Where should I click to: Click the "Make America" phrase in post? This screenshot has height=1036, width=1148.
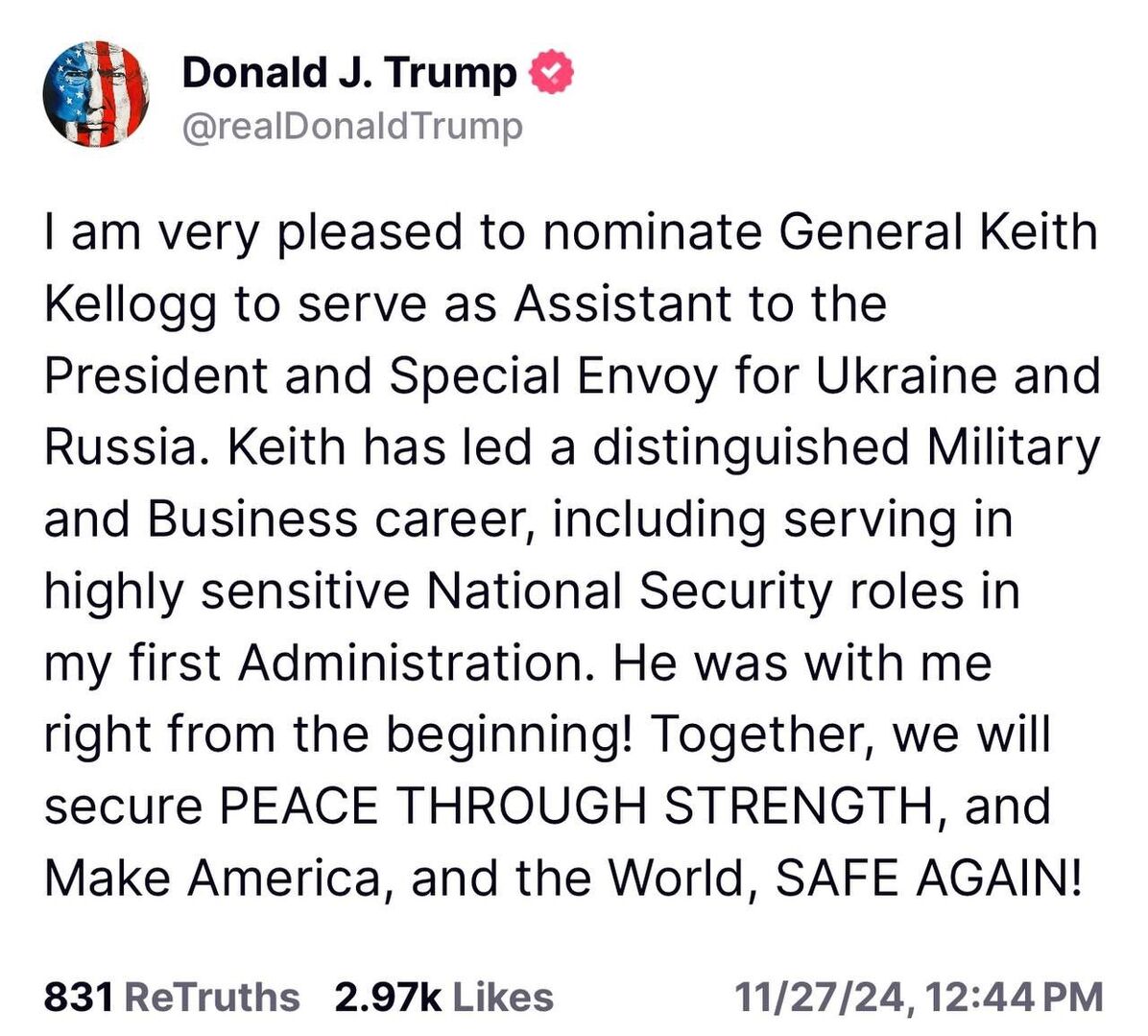[x=212, y=878]
